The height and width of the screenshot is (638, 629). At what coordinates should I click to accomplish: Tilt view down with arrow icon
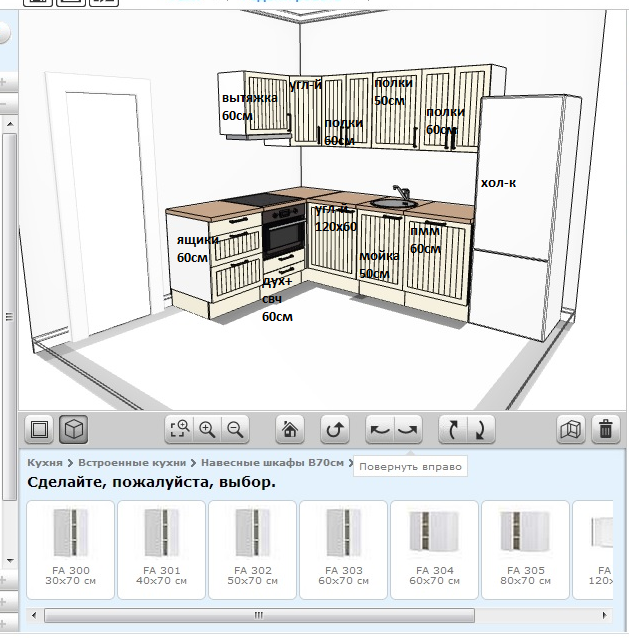click(481, 429)
